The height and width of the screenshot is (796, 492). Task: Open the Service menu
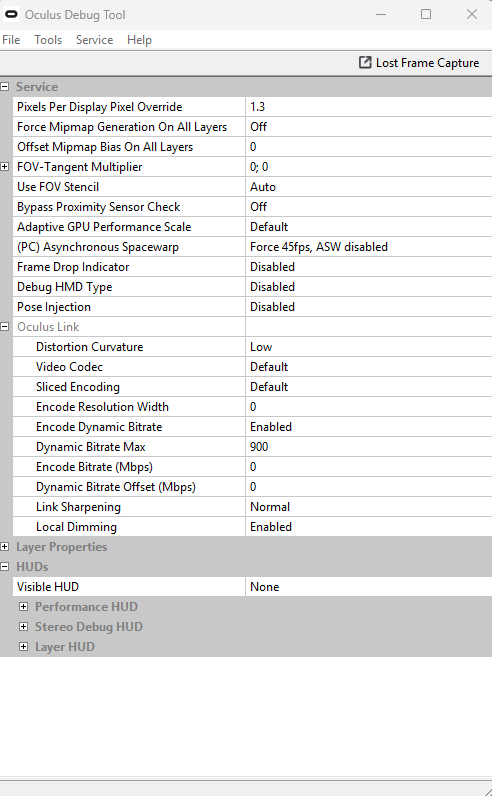[94, 40]
